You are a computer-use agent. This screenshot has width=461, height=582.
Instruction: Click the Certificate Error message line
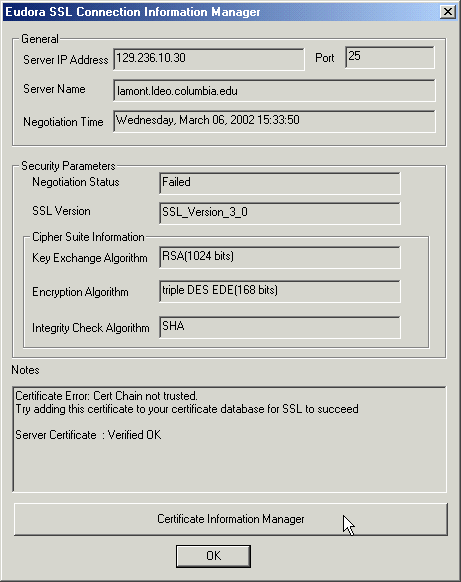(107, 396)
